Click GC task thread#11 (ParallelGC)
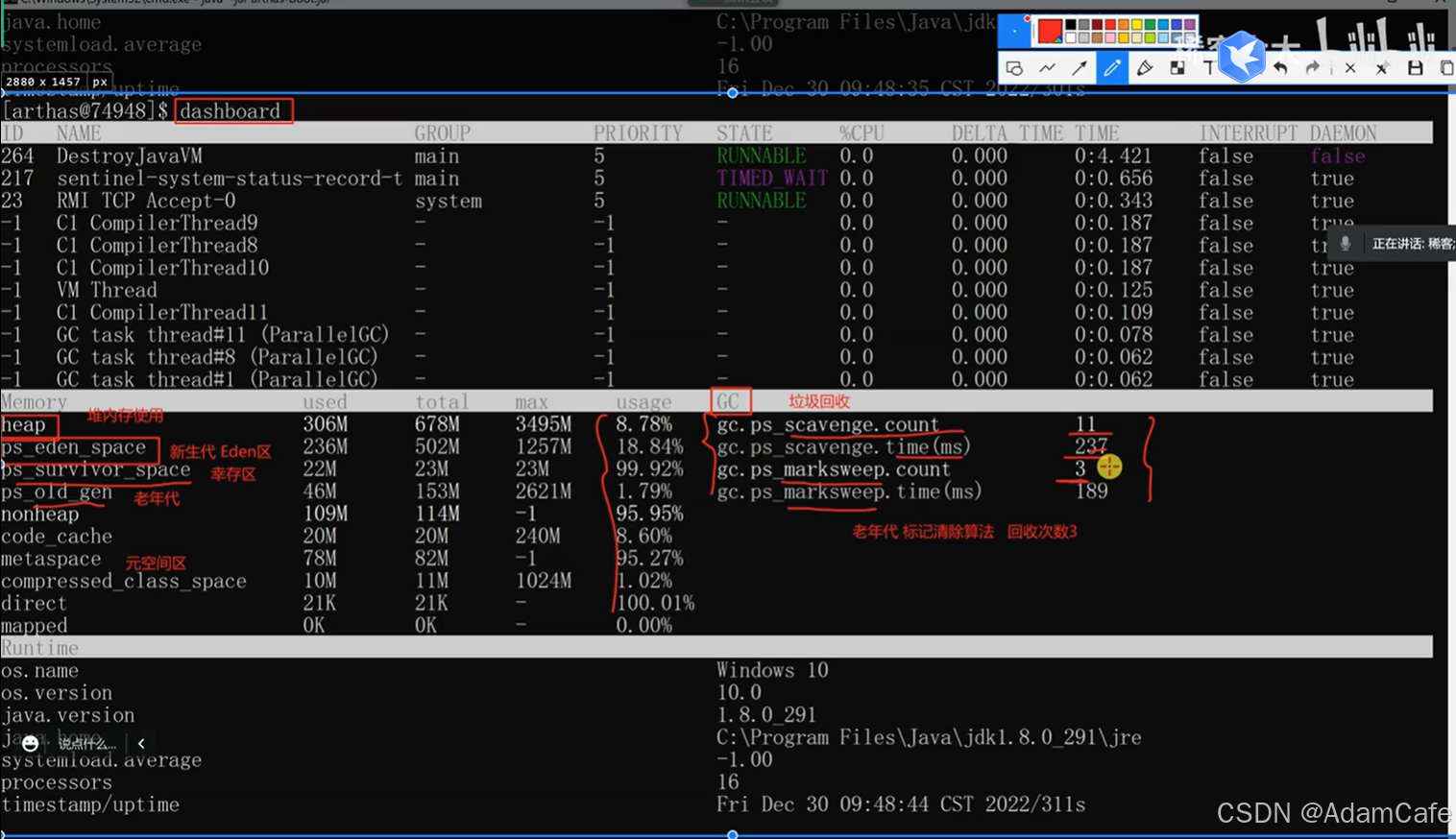This screenshot has width=1456, height=839. click(223, 335)
